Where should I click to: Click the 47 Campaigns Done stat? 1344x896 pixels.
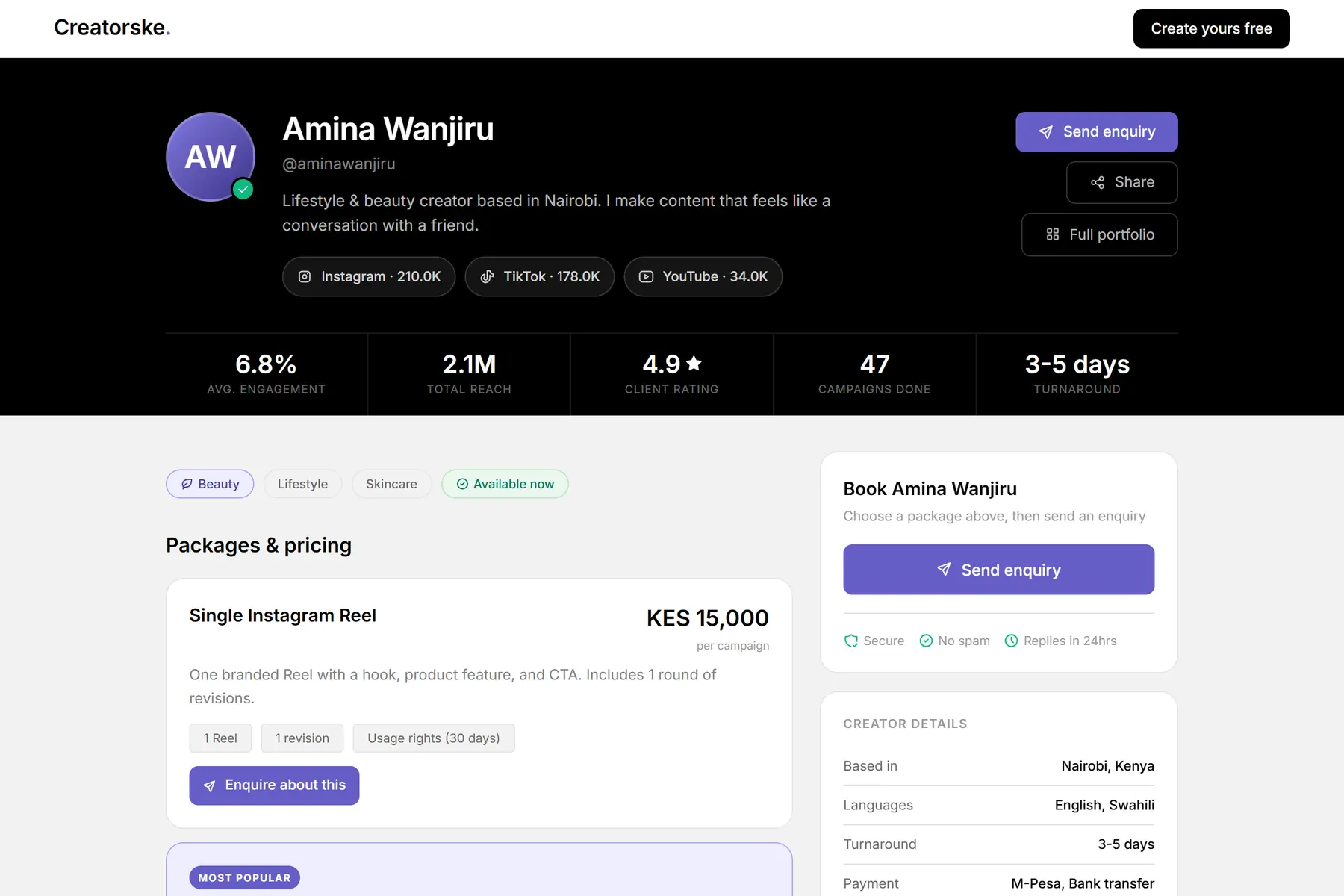tap(874, 374)
